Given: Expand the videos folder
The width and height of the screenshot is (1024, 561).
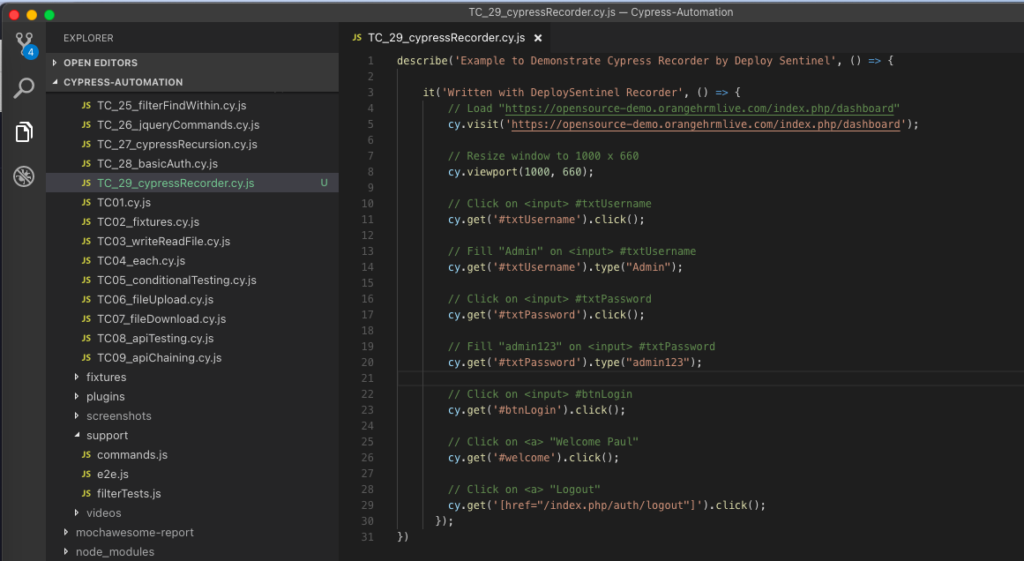Looking at the screenshot, I should pos(77,513).
